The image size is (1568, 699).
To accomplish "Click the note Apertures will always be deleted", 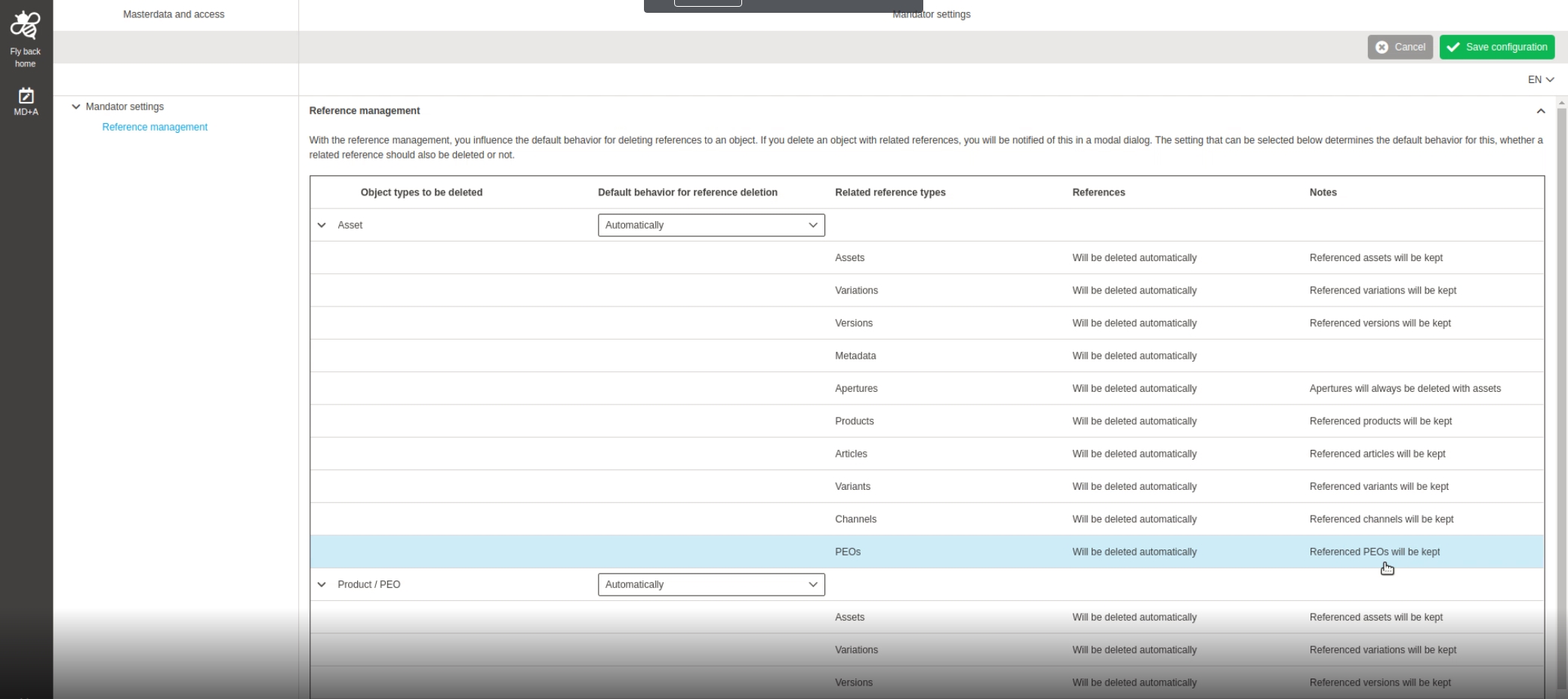I will tap(1405, 389).
